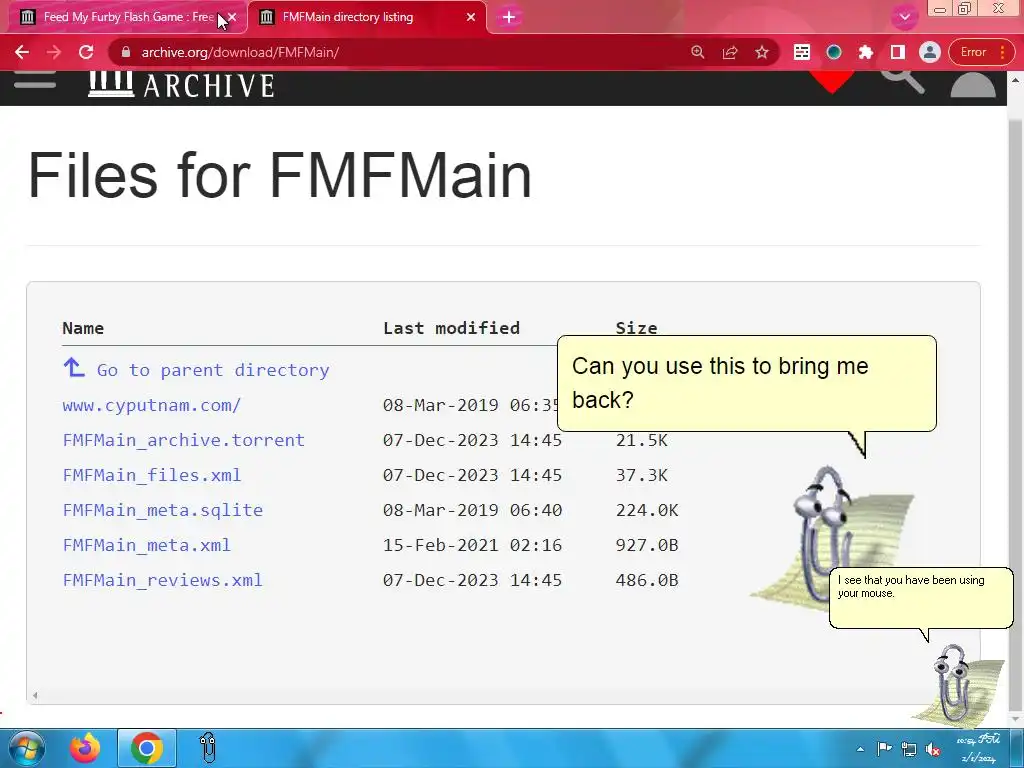Click 'I see that you have been using' bubble
Viewport: 1024px width, 768px height.
[x=921, y=597]
